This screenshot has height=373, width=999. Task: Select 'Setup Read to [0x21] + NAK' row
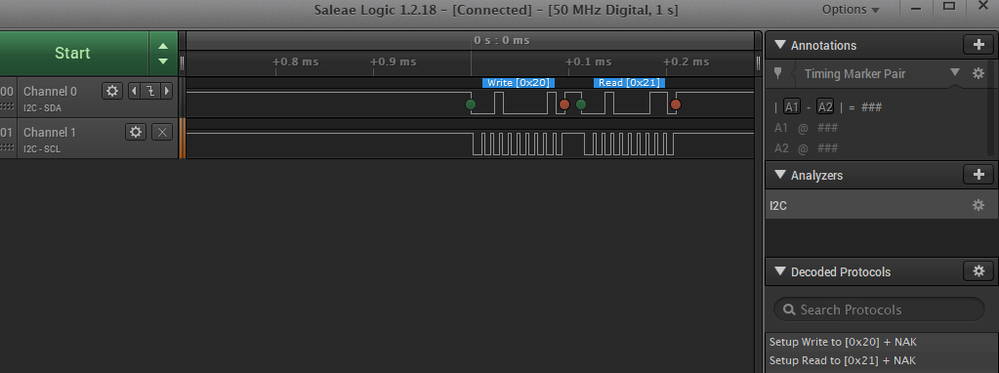point(882,360)
